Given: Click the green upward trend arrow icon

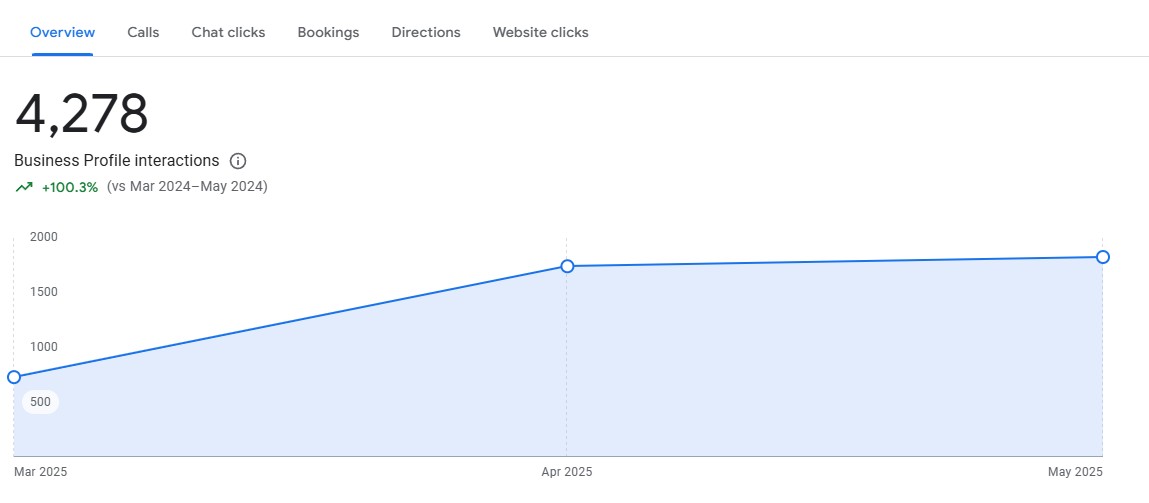Looking at the screenshot, I should click(24, 187).
